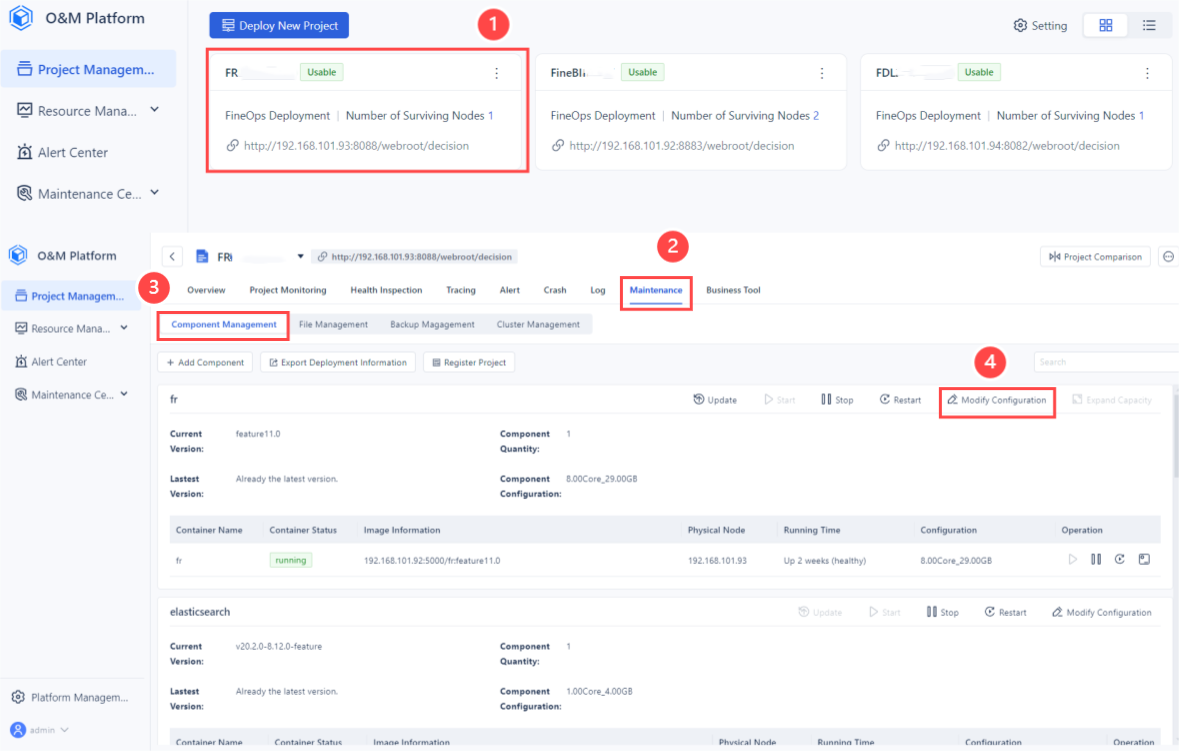
Task: Select the File Management sub-tab
Action: point(333,325)
